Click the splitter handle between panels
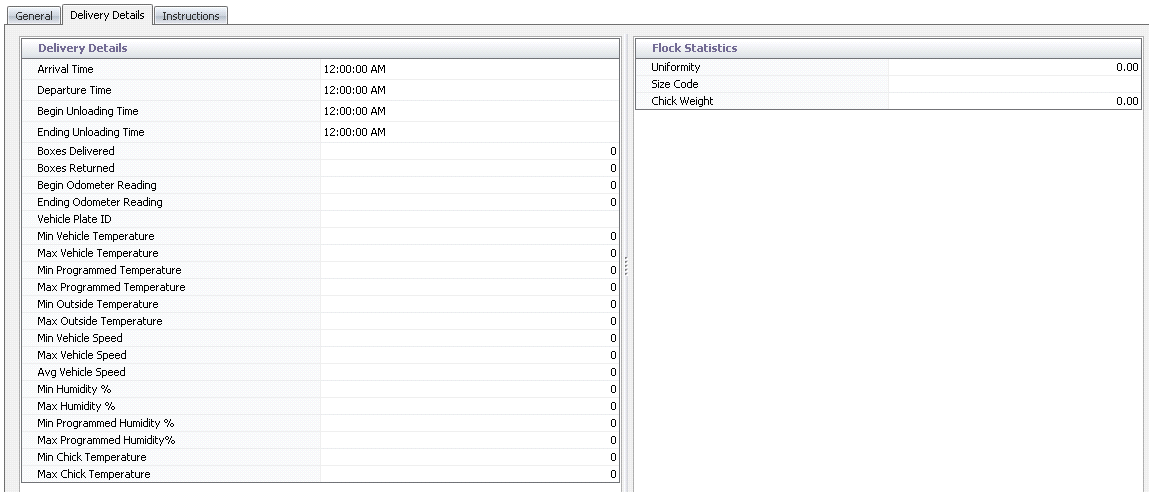This screenshot has height=492, width=1149. pos(627,265)
